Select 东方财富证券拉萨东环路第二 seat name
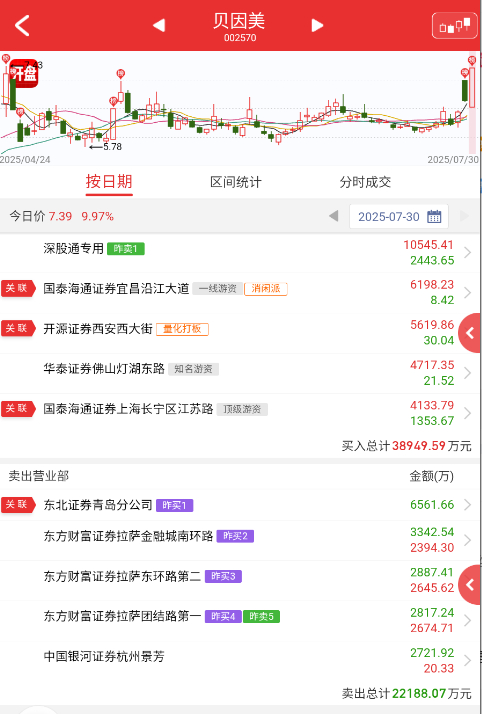Screen dimensions: 482x714 click(122, 576)
